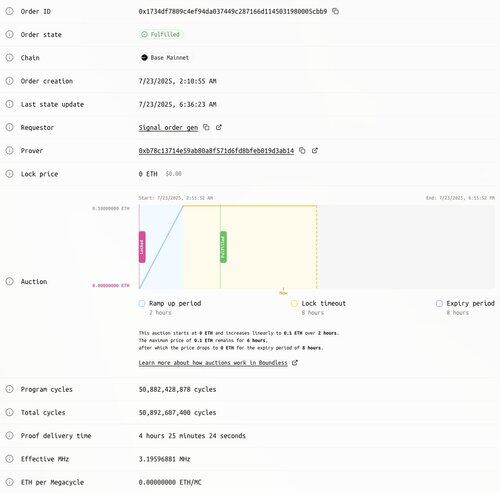
Task: Show info for Effective MHz
Action: pyautogui.click(x=10, y=459)
